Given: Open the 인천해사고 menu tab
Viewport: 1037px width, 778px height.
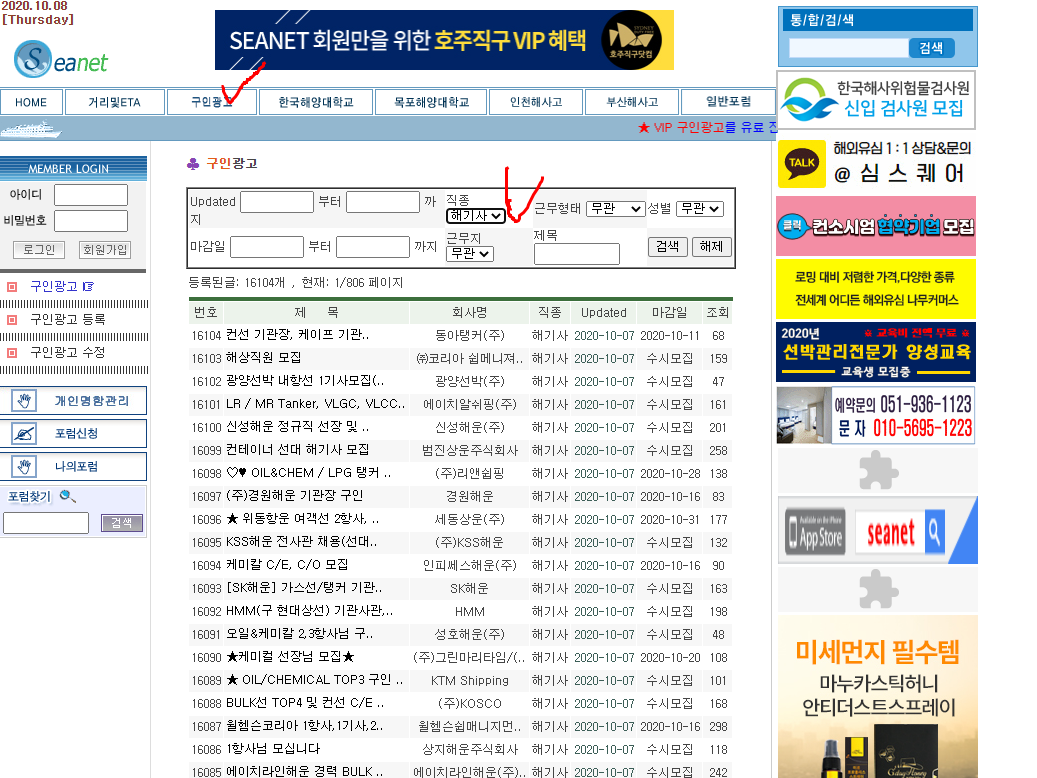Looking at the screenshot, I should [536, 103].
